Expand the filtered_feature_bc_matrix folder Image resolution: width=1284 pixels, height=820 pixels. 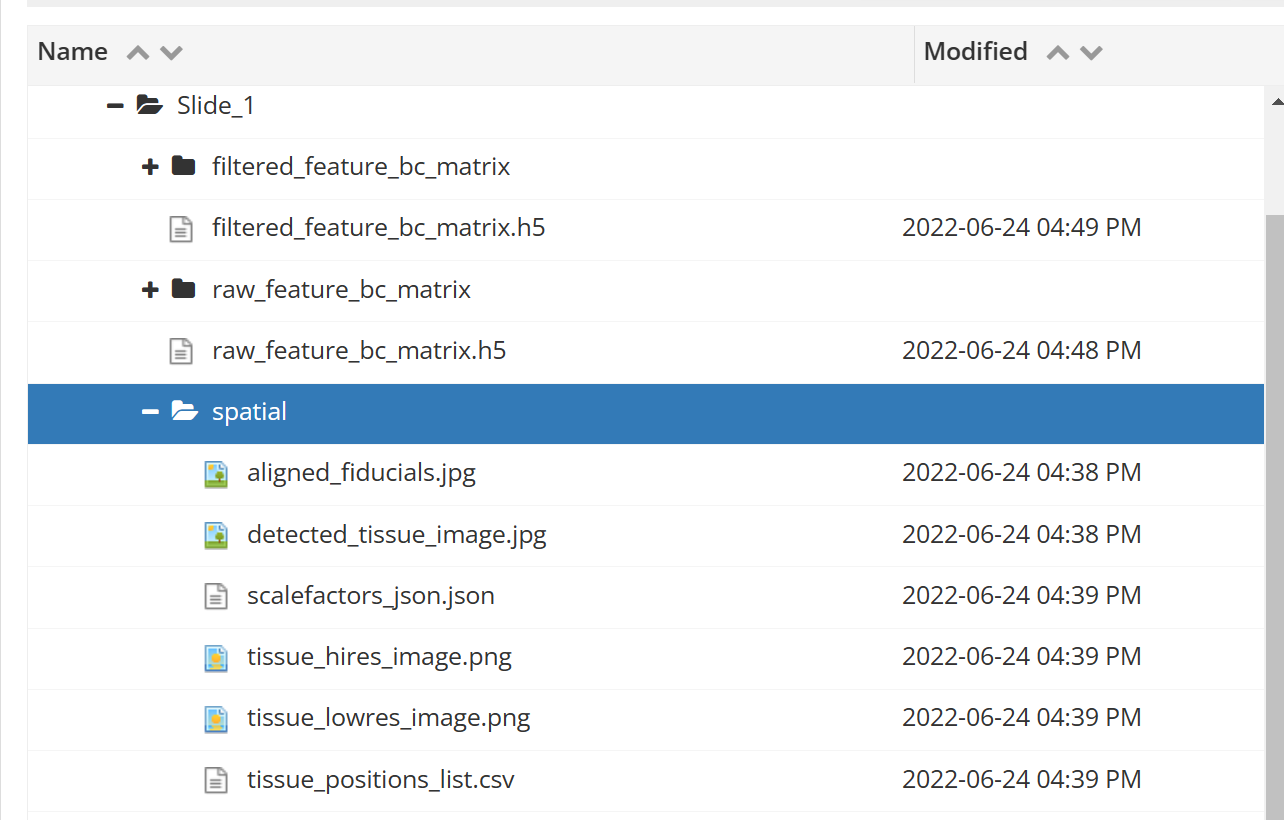150,167
